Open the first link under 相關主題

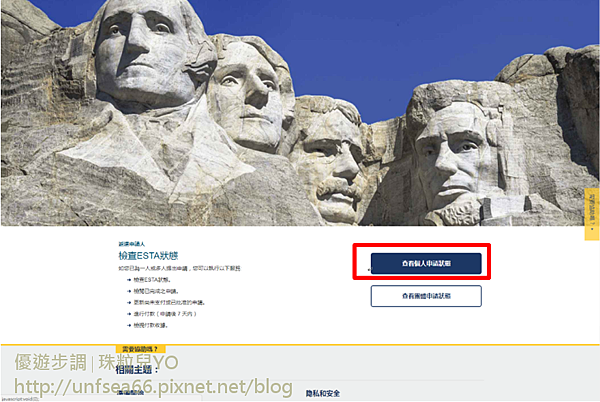click(x=130, y=392)
